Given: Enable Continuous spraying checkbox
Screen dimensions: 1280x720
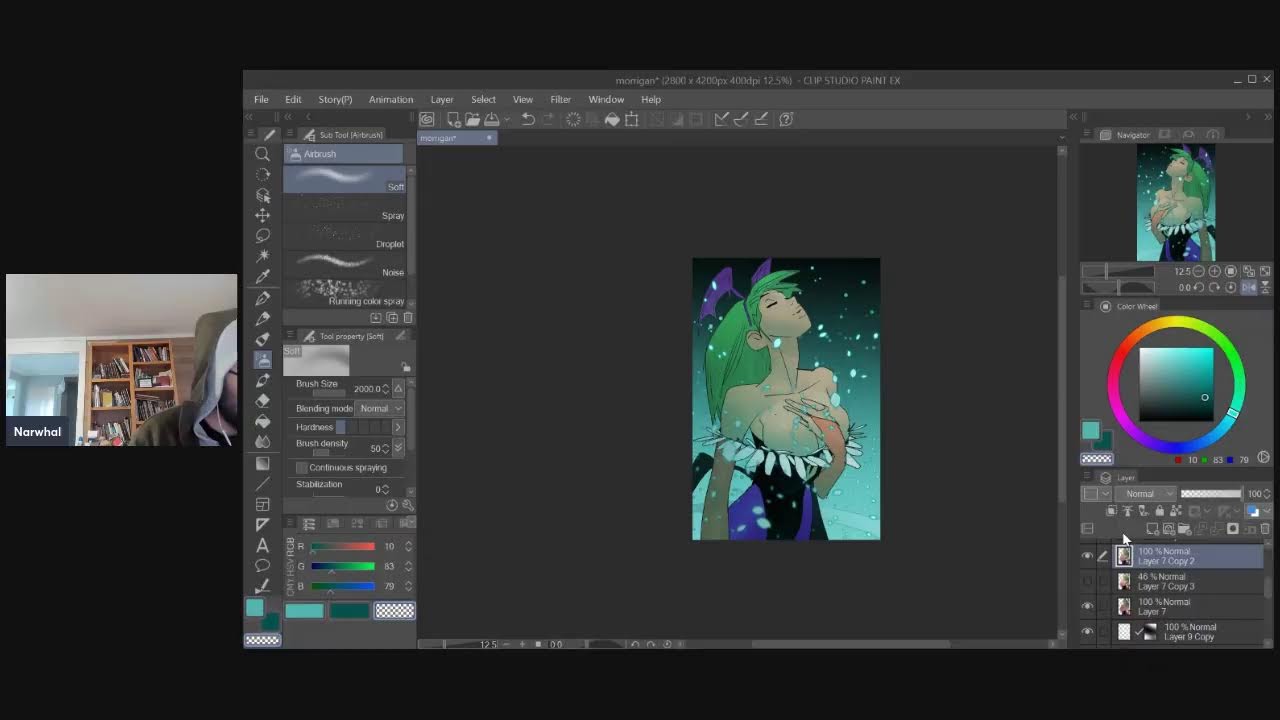Looking at the screenshot, I should 302,468.
